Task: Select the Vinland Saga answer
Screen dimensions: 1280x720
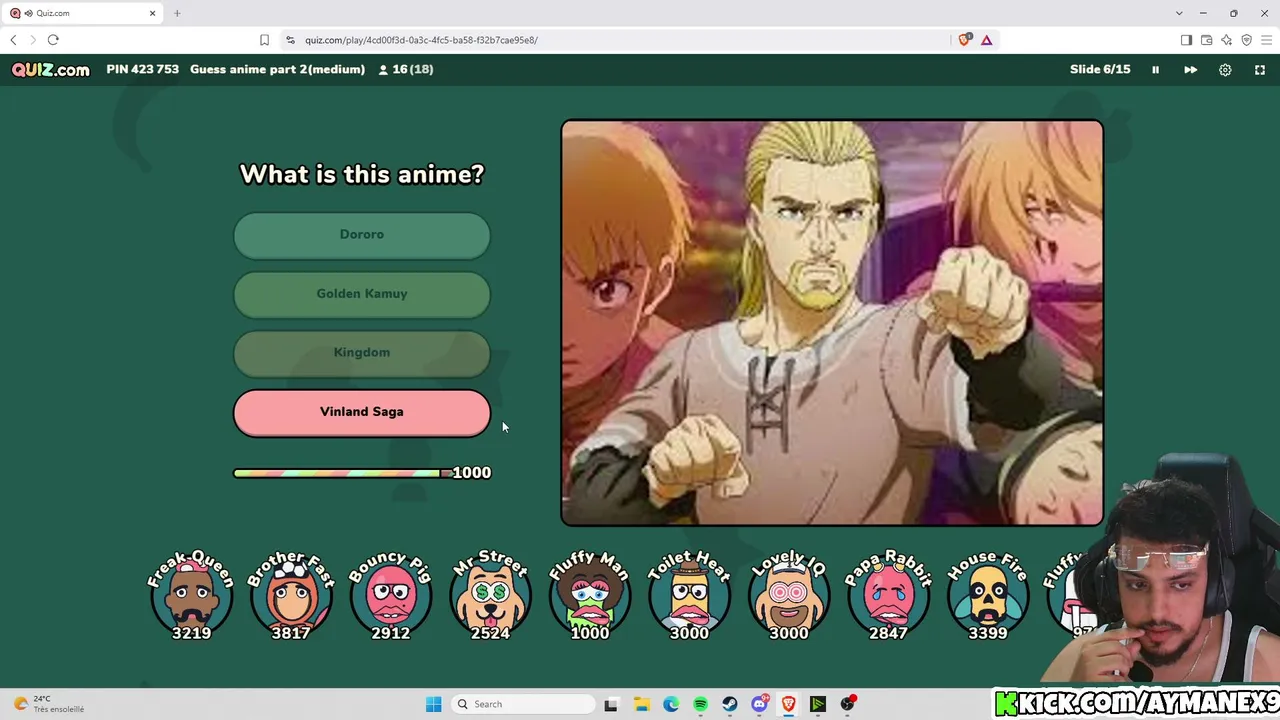Action: click(x=362, y=412)
